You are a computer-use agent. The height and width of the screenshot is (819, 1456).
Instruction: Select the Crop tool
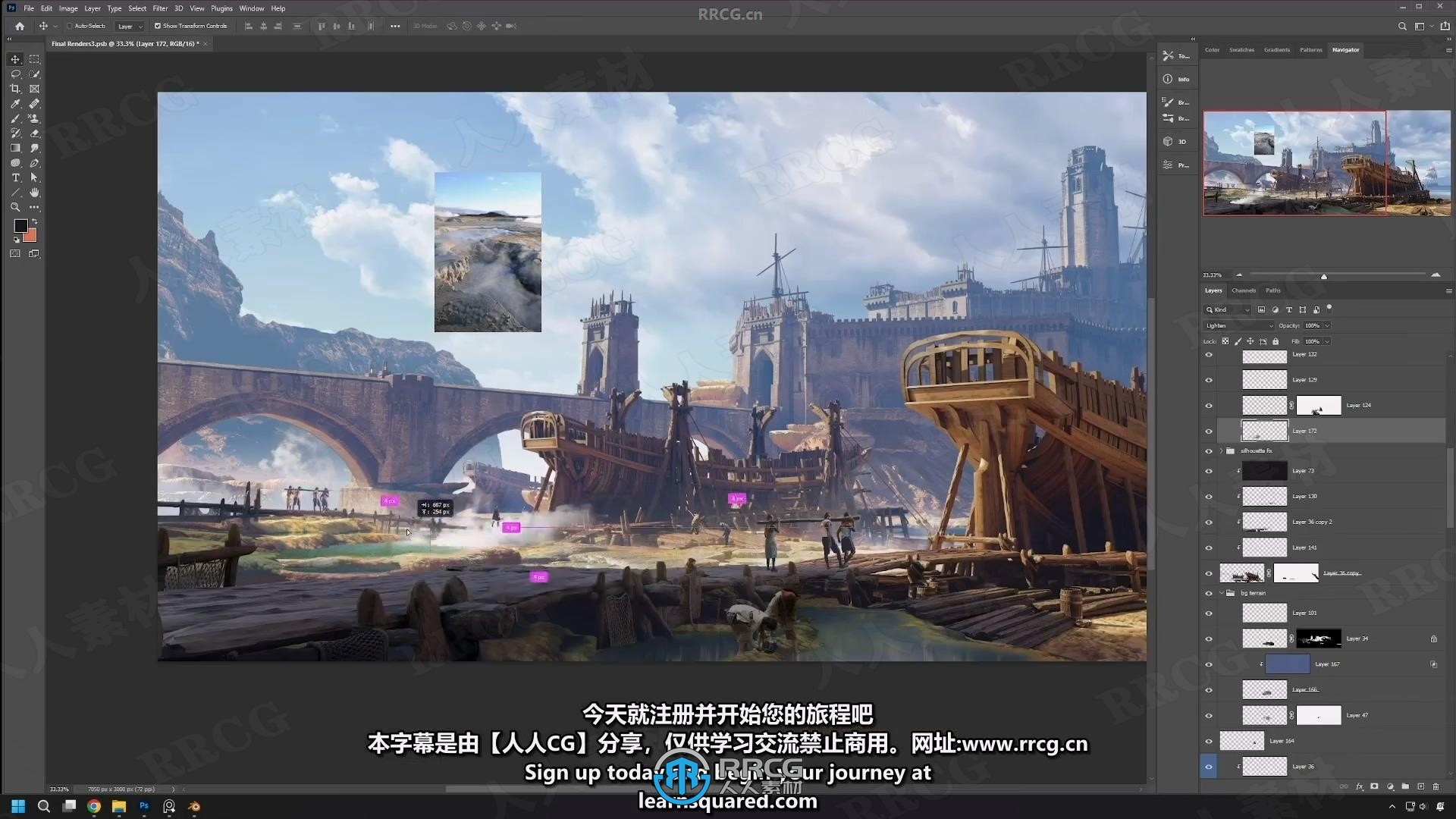point(15,89)
